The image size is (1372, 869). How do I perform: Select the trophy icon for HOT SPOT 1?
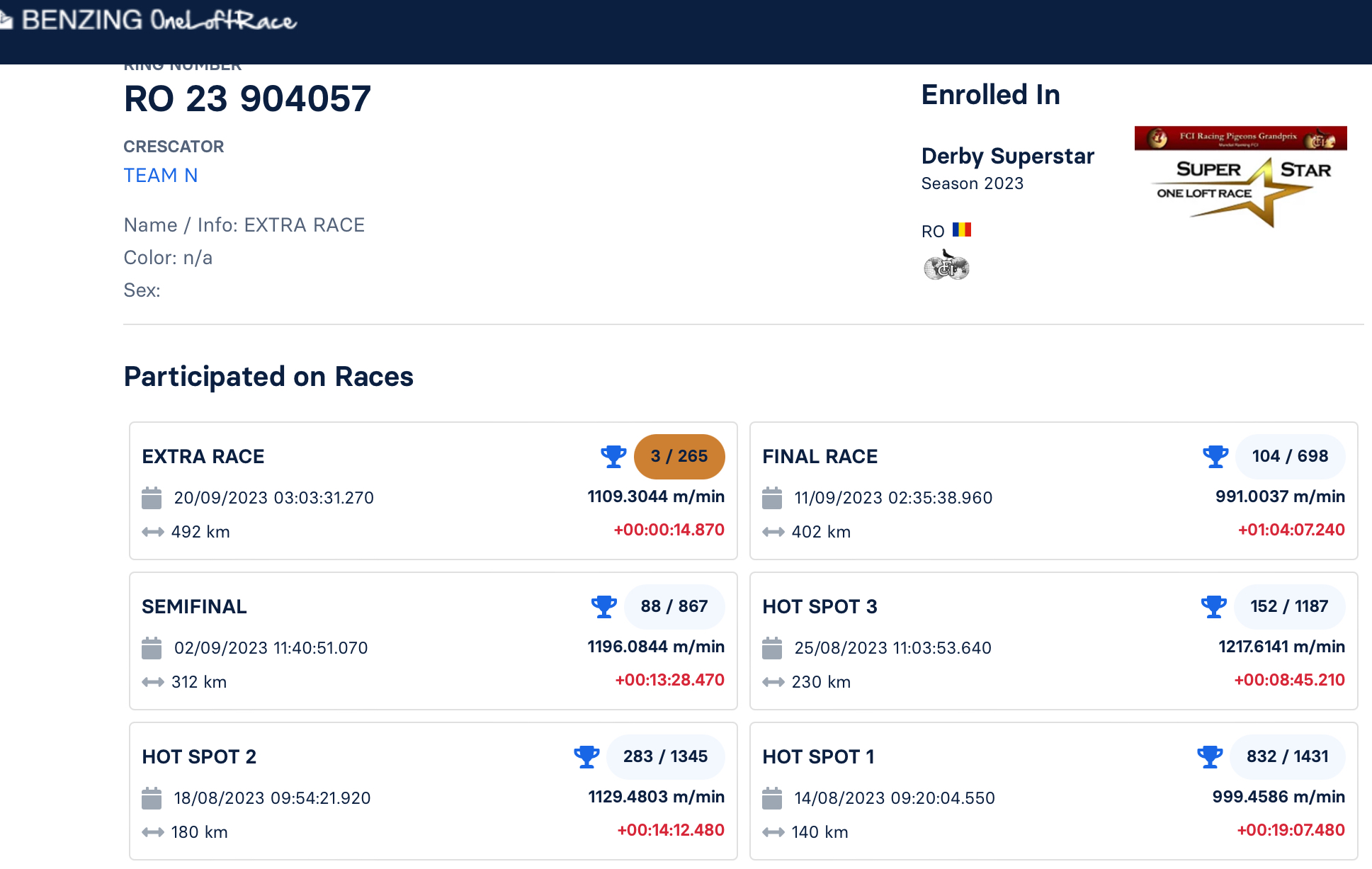click(x=1211, y=756)
